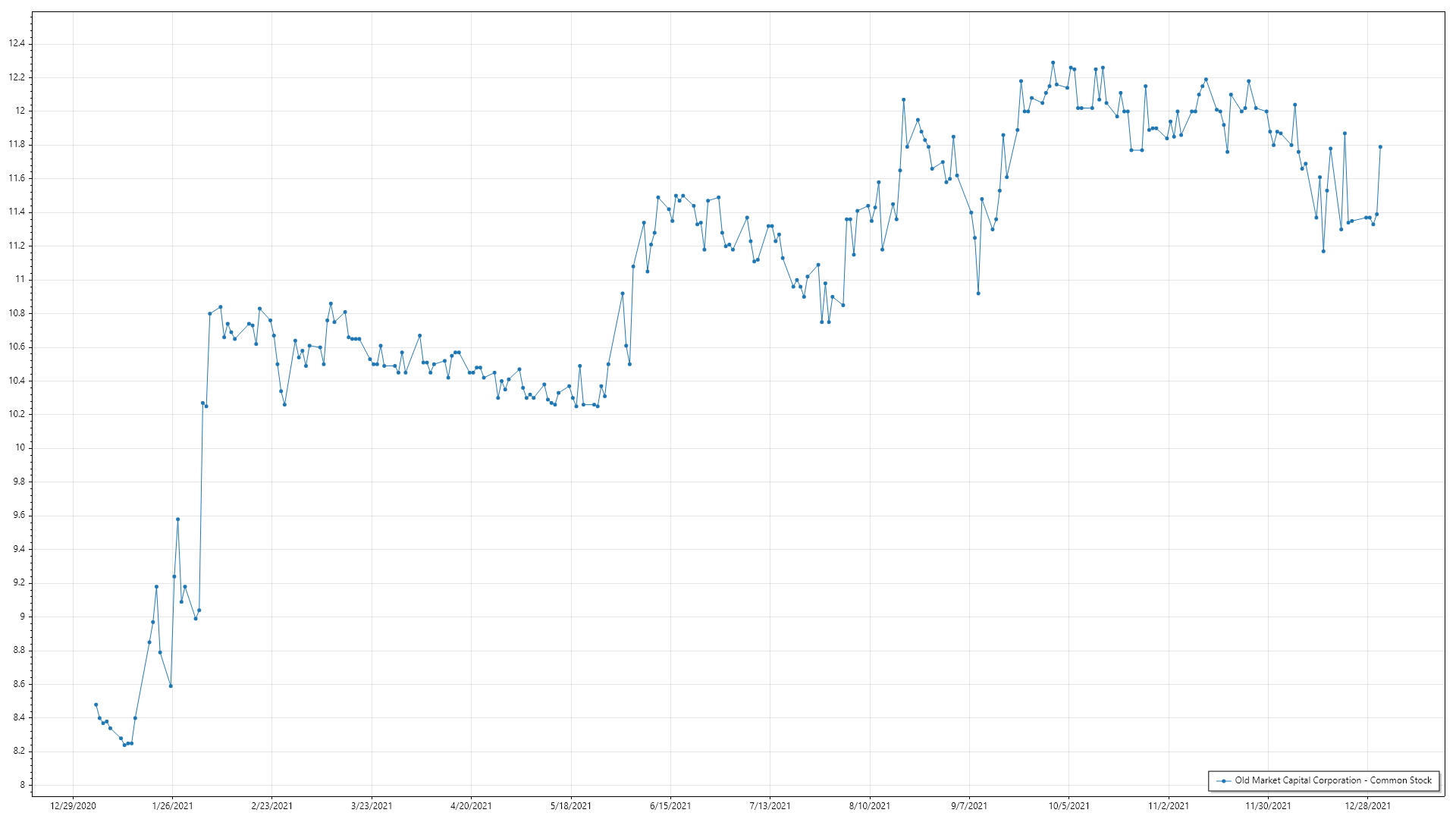Click the 12.4 y-axis value label
This screenshot has height=819, width=1456.
pyautogui.click(x=17, y=44)
